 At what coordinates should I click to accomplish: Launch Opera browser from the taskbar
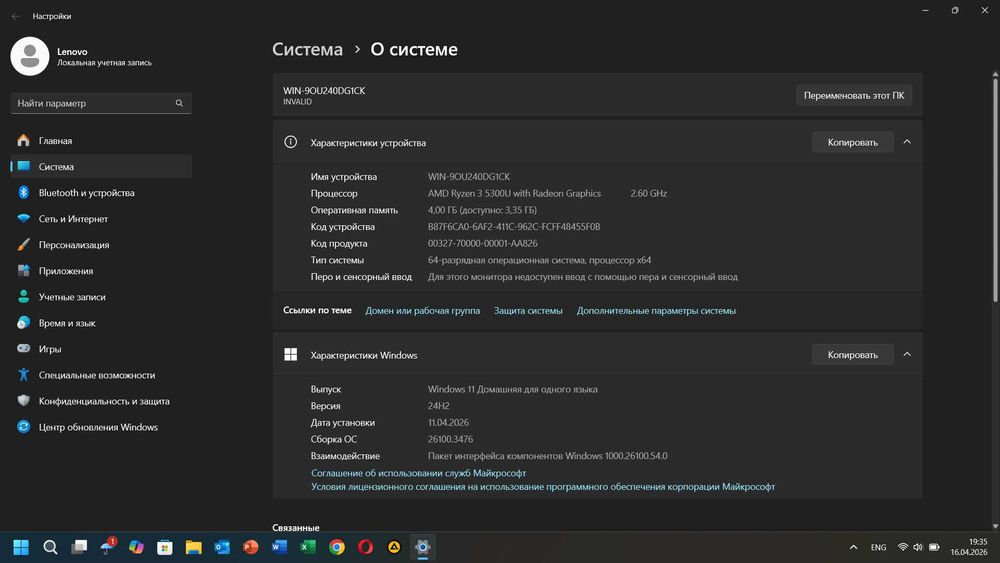click(365, 547)
